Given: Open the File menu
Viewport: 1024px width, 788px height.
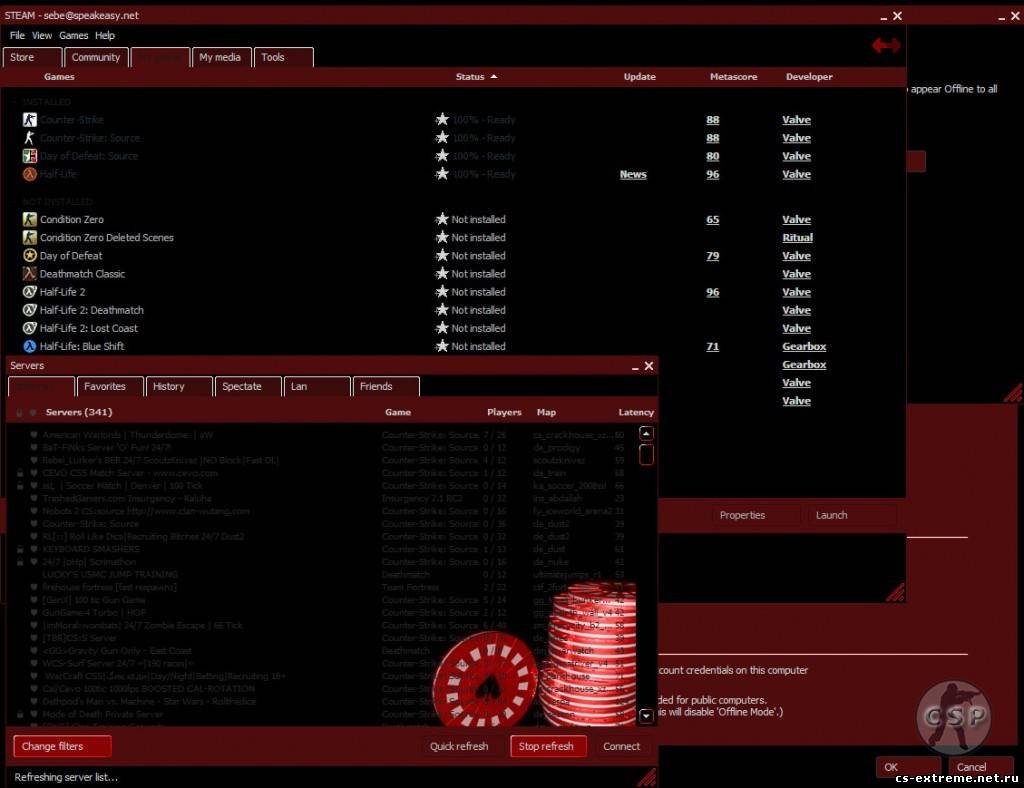Looking at the screenshot, I should click(17, 35).
